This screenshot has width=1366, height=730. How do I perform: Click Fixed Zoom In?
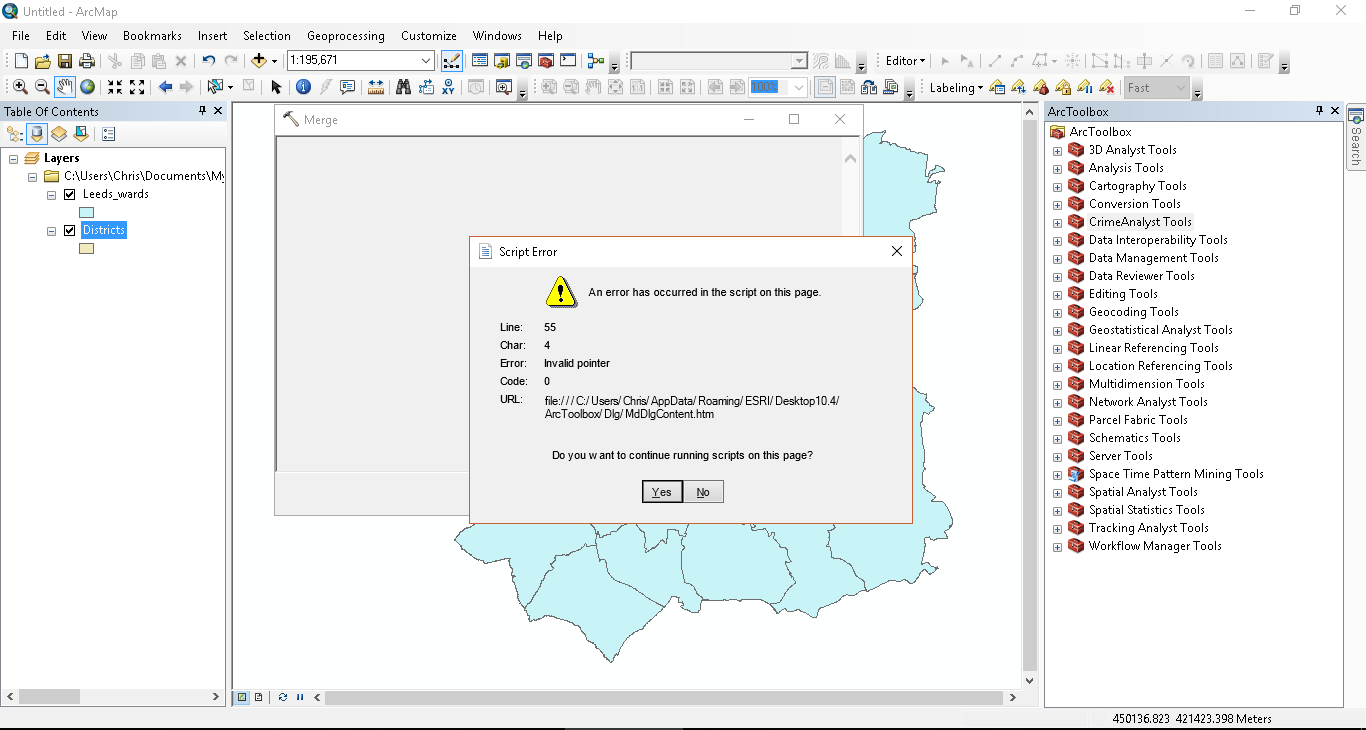(x=115, y=87)
